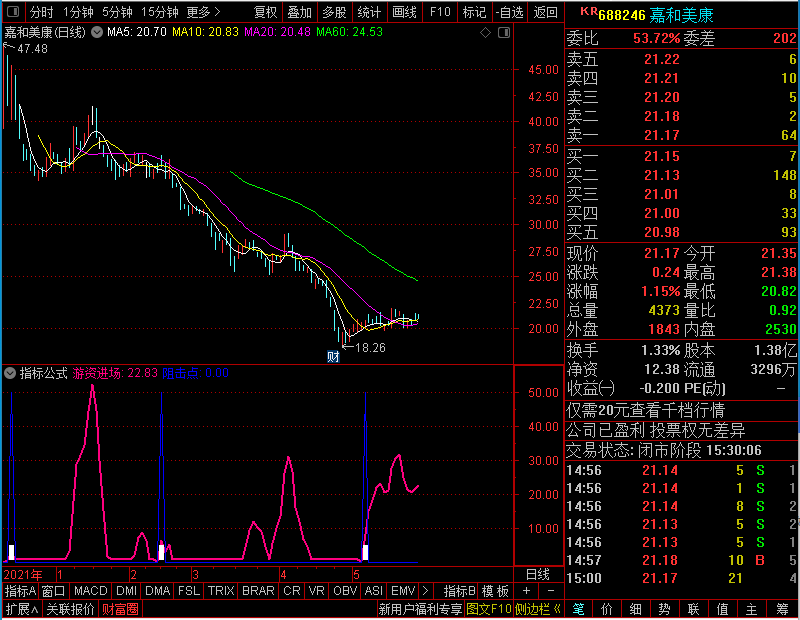Expand the 嘉和美康(日线) chart dropdown arrow
The width and height of the screenshot is (800, 620).
(96, 32)
